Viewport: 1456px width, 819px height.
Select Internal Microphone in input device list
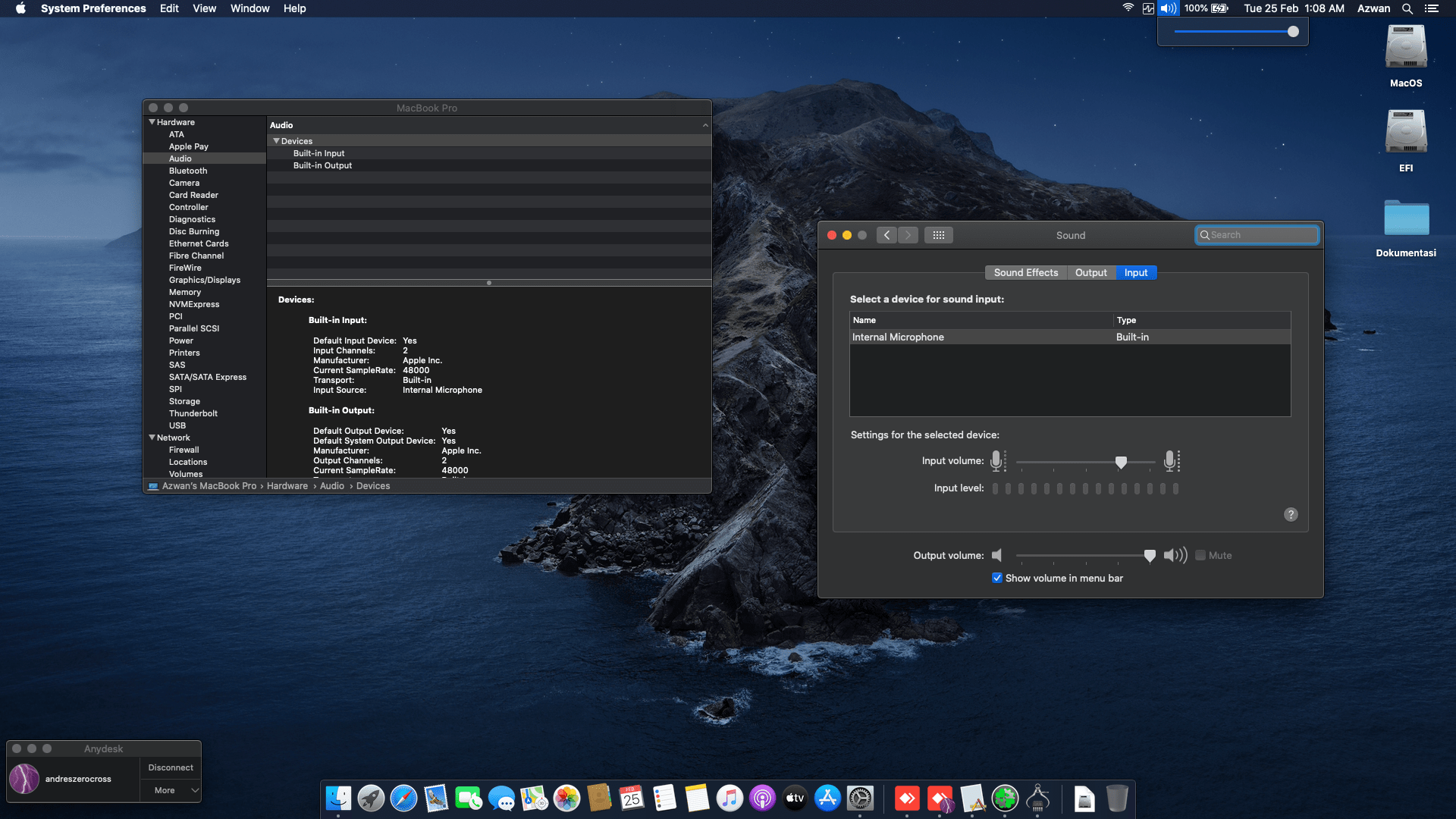point(1070,337)
